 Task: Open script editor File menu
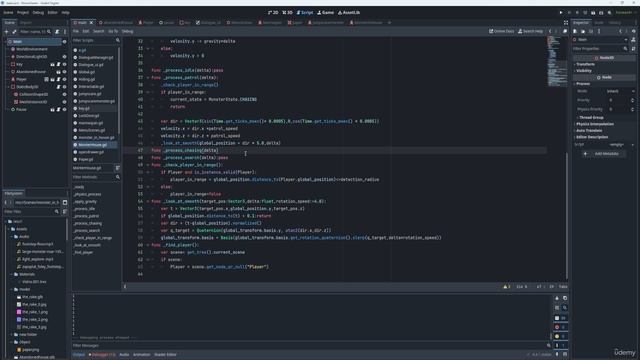click(x=76, y=31)
